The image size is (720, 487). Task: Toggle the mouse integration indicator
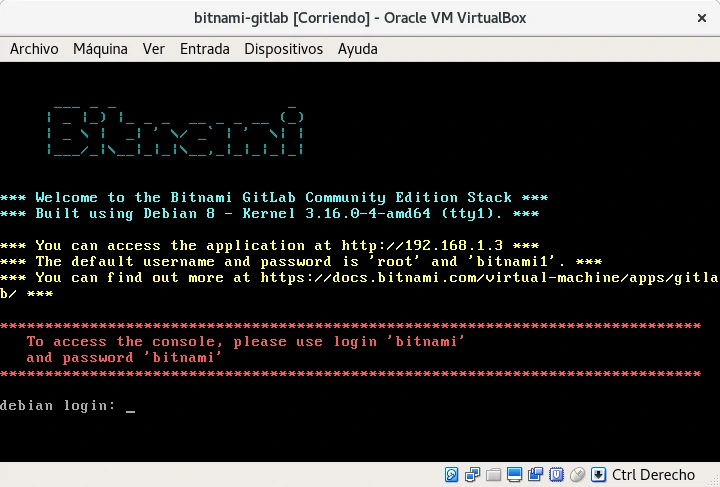click(578, 474)
